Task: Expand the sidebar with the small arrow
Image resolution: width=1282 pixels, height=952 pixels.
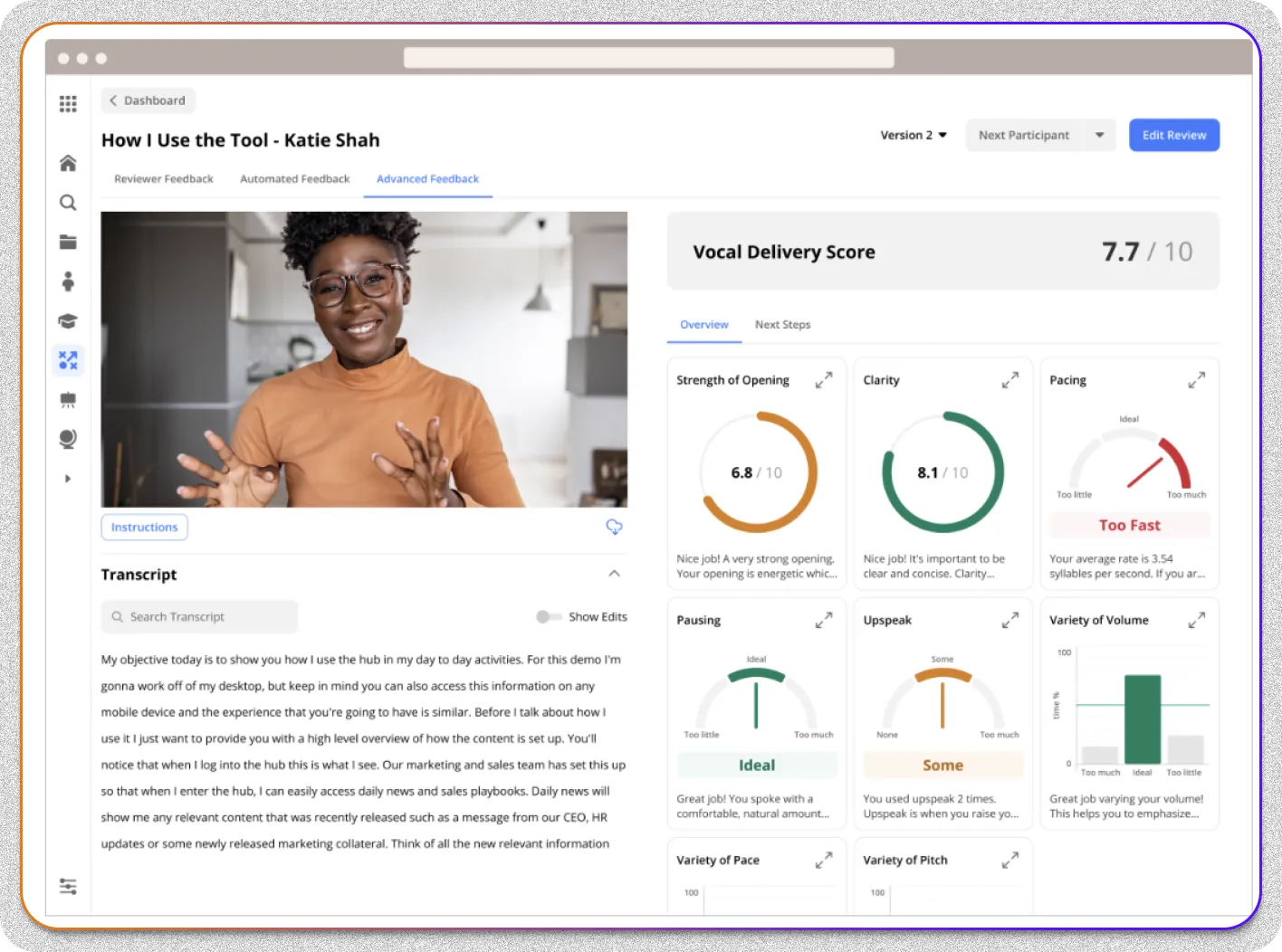Action: pyautogui.click(x=68, y=479)
